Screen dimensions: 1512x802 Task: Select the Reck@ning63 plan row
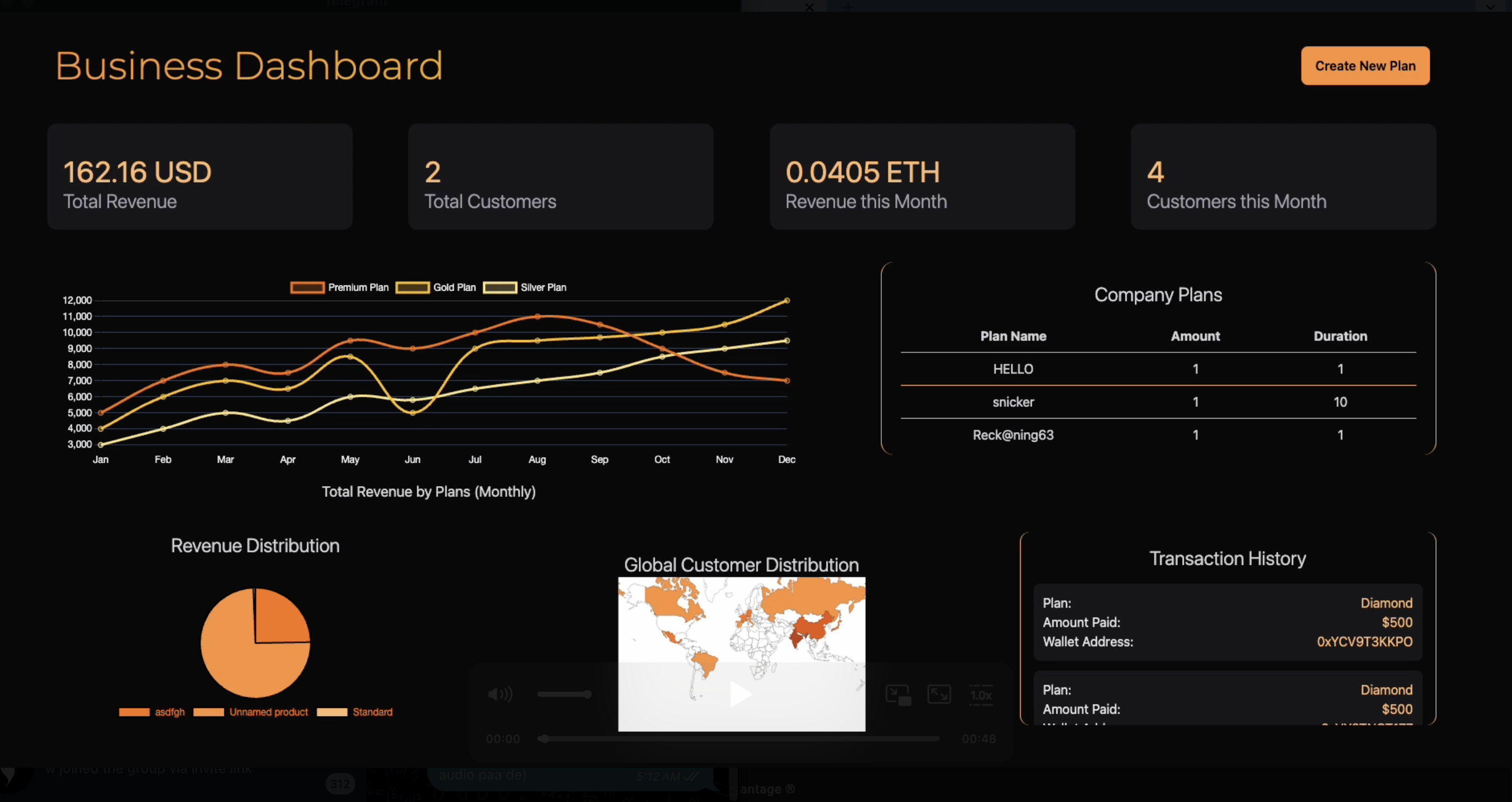point(1012,435)
